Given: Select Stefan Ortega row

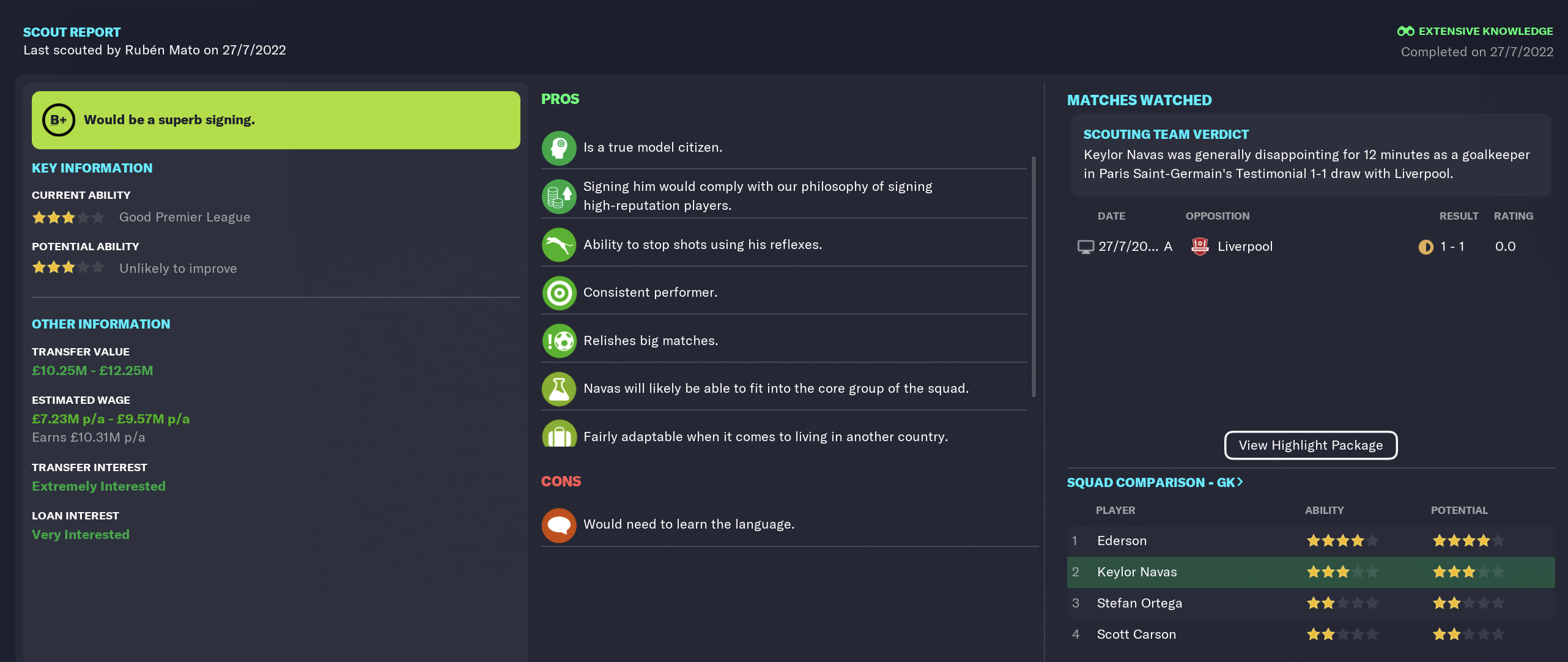Looking at the screenshot, I should click(x=1311, y=603).
